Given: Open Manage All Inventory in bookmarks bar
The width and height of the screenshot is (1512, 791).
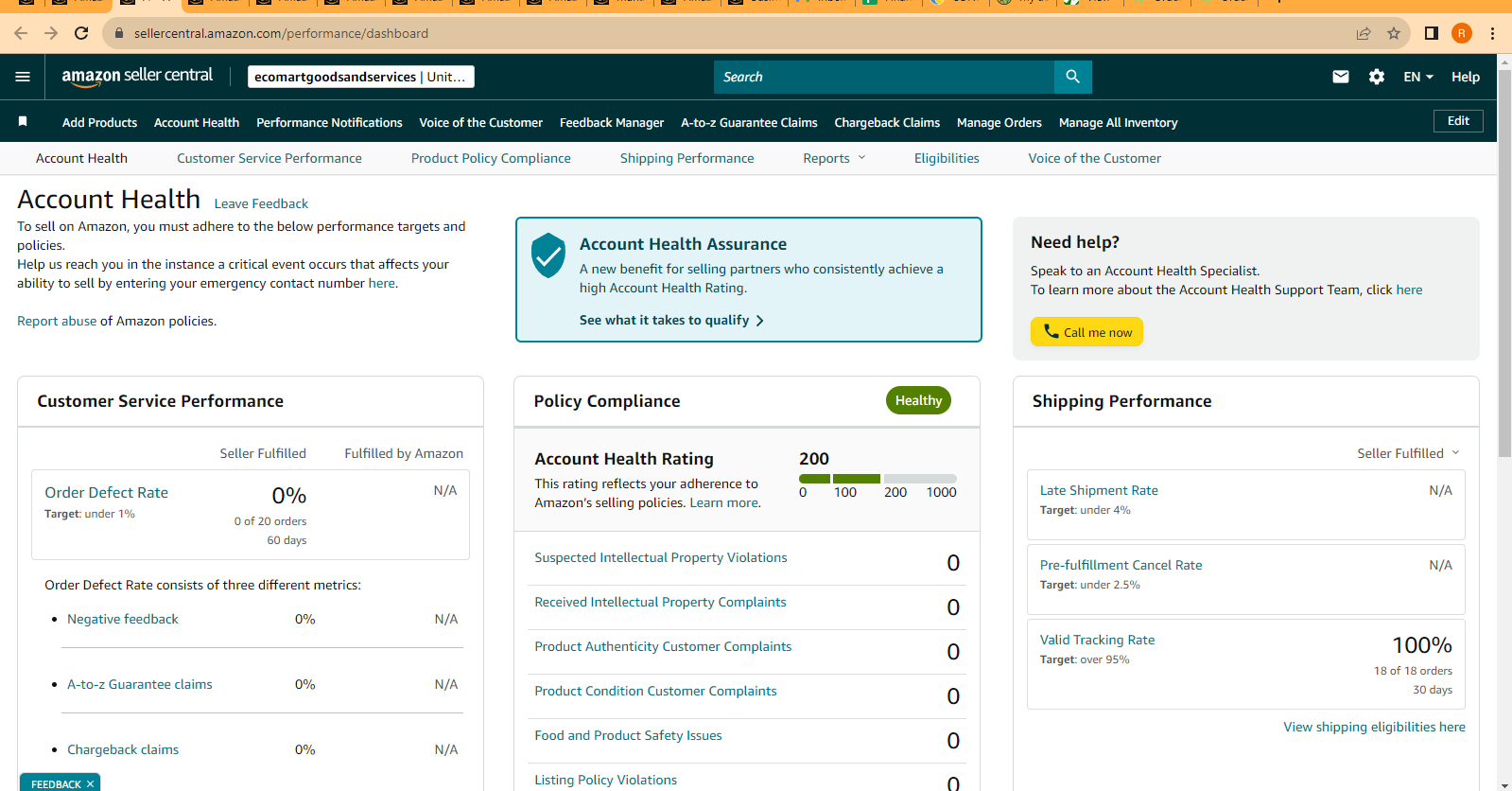Looking at the screenshot, I should pos(1118,122).
